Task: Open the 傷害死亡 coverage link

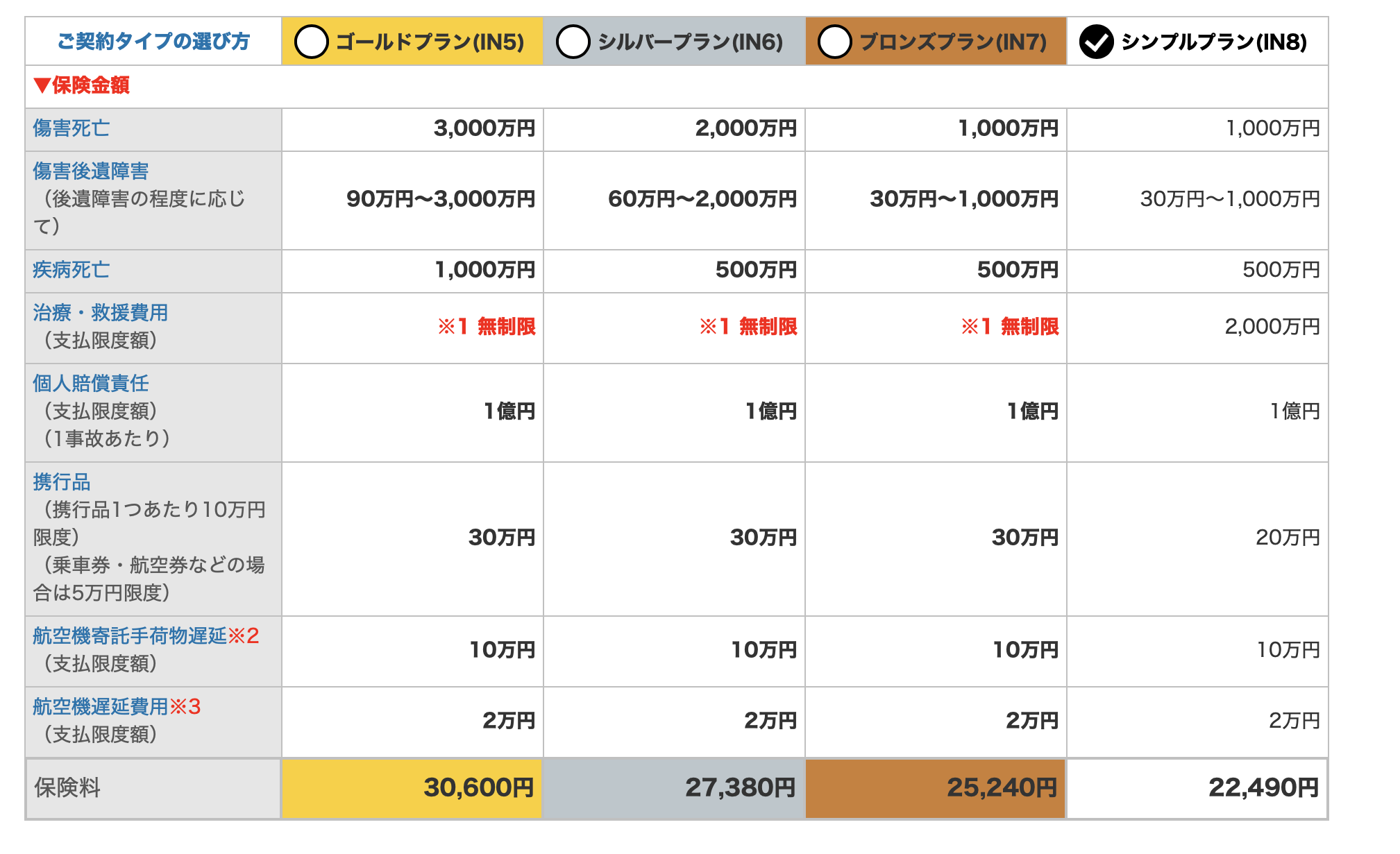Action: 71,128
